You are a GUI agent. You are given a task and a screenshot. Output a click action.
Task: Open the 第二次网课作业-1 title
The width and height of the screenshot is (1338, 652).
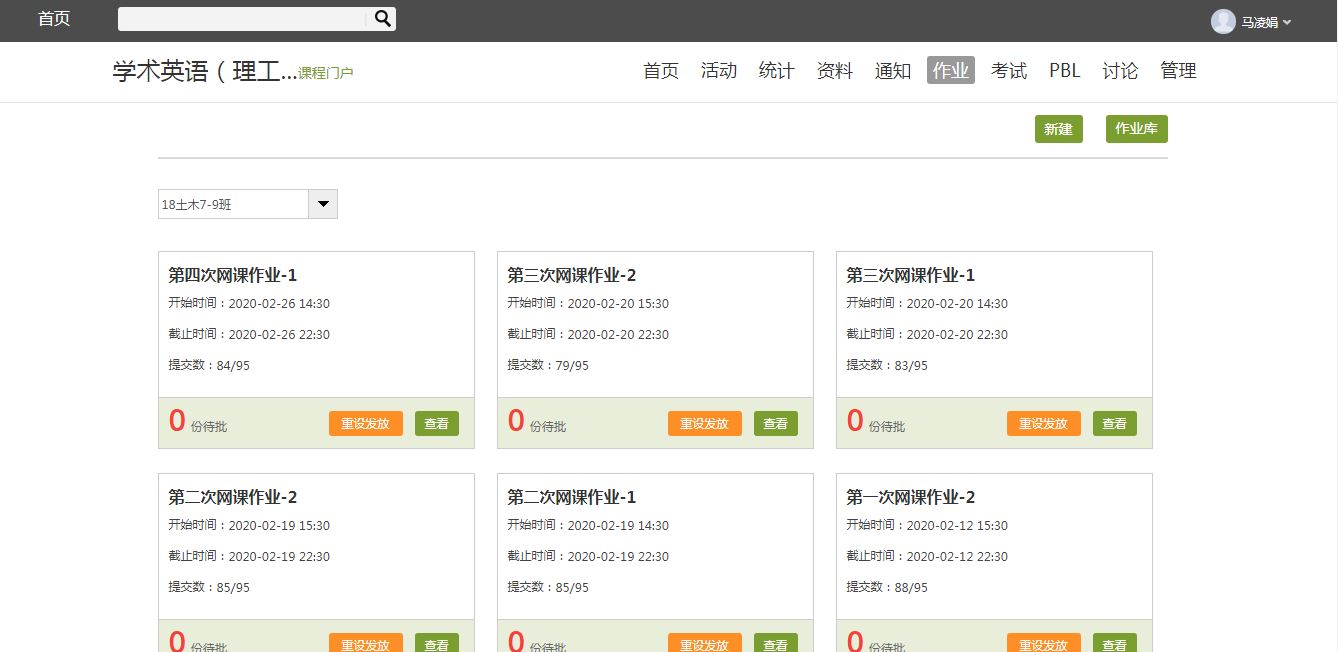tap(572, 497)
